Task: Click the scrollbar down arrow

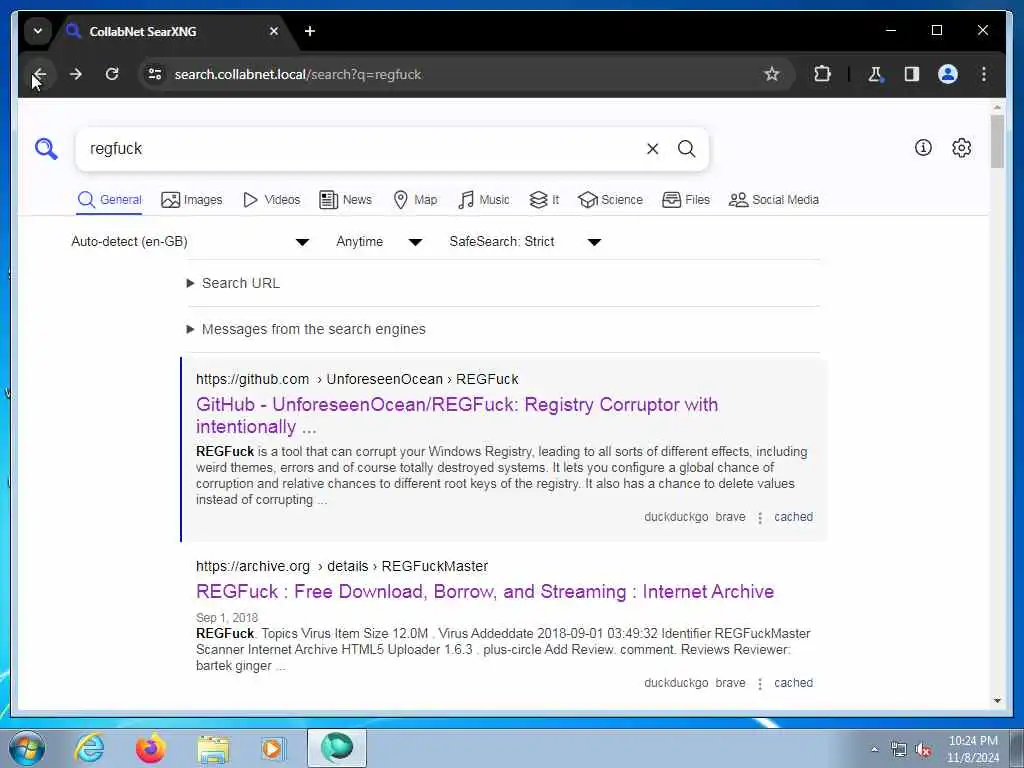Action: 997,701
